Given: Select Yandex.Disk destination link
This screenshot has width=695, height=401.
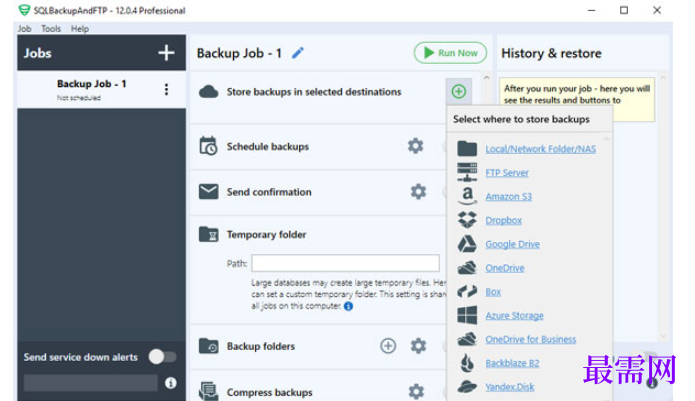Looking at the screenshot, I should coord(510,387).
